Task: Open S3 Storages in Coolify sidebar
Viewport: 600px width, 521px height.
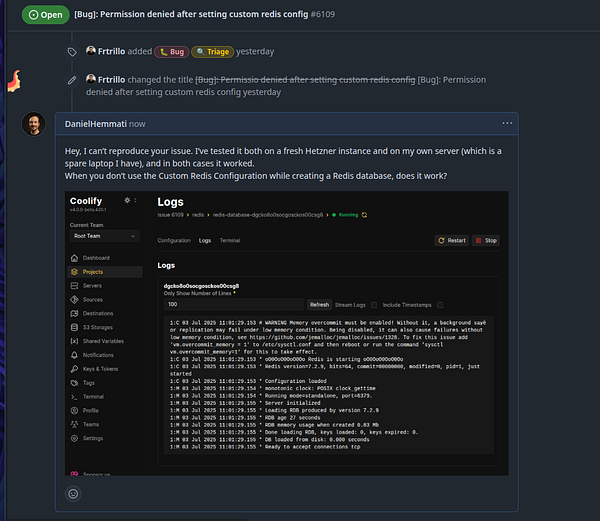Action: click(98, 327)
